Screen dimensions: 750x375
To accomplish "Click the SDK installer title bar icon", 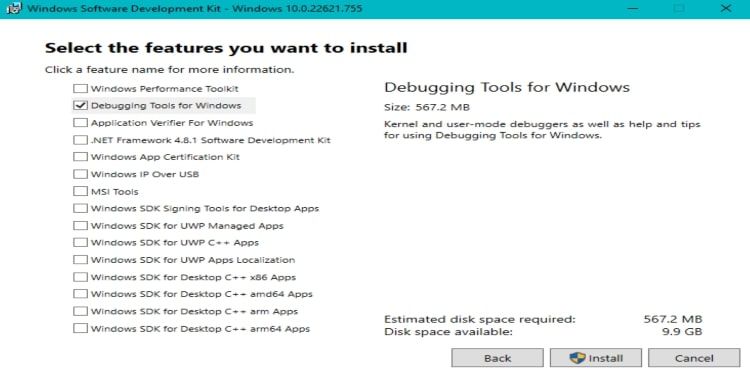I will (x=14, y=9).
